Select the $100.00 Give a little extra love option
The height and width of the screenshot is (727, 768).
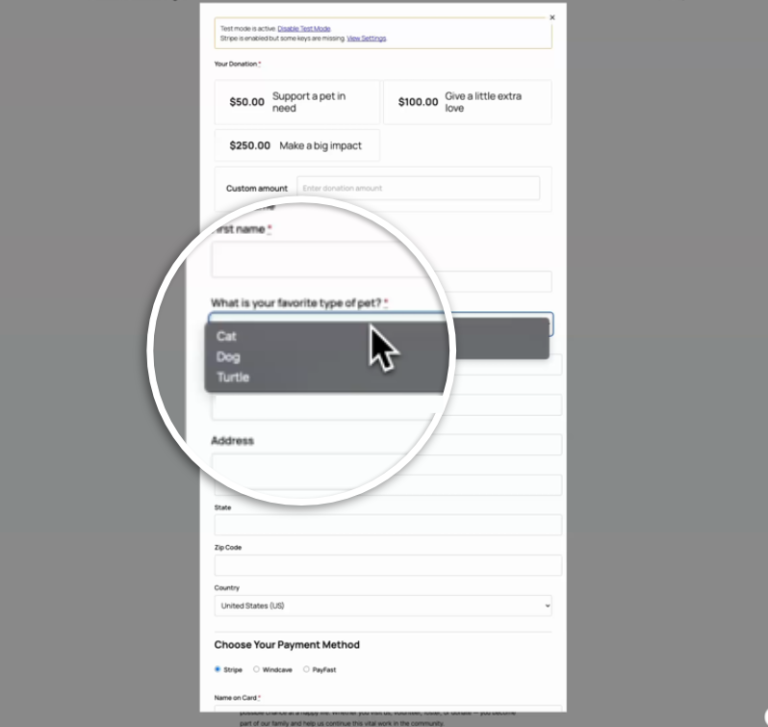[467, 102]
